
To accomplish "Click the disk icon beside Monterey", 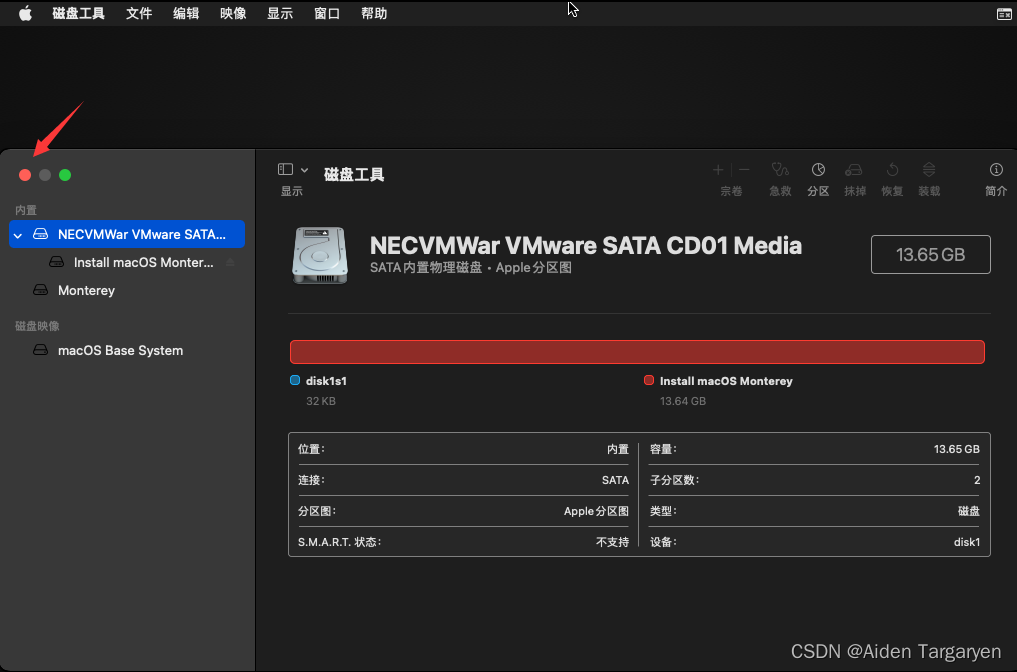I will 41,290.
